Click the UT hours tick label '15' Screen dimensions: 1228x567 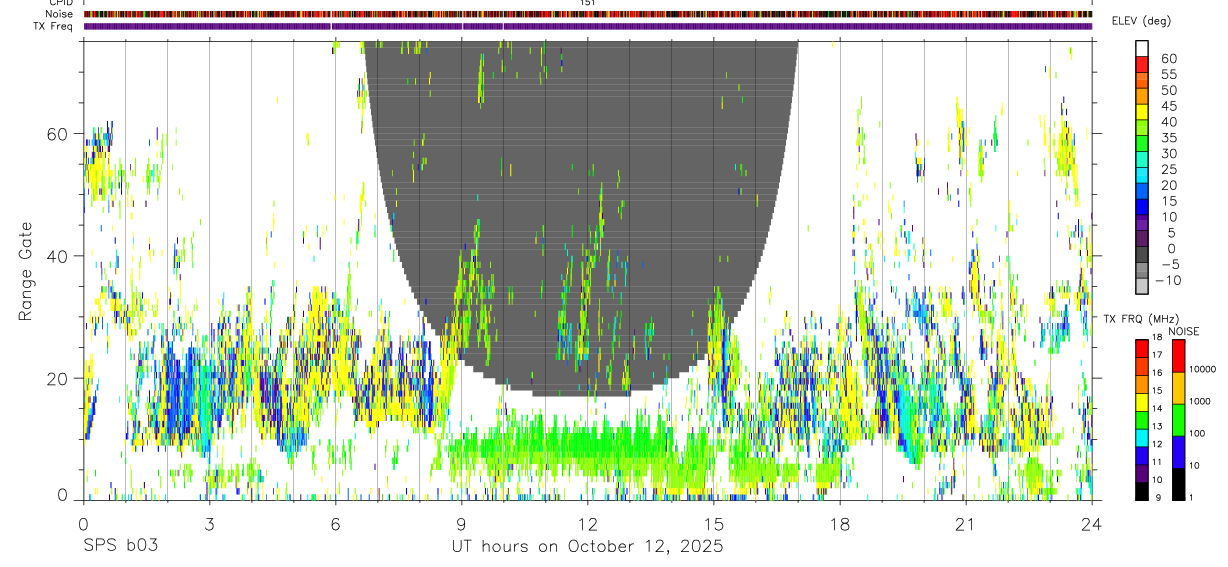pos(713,524)
